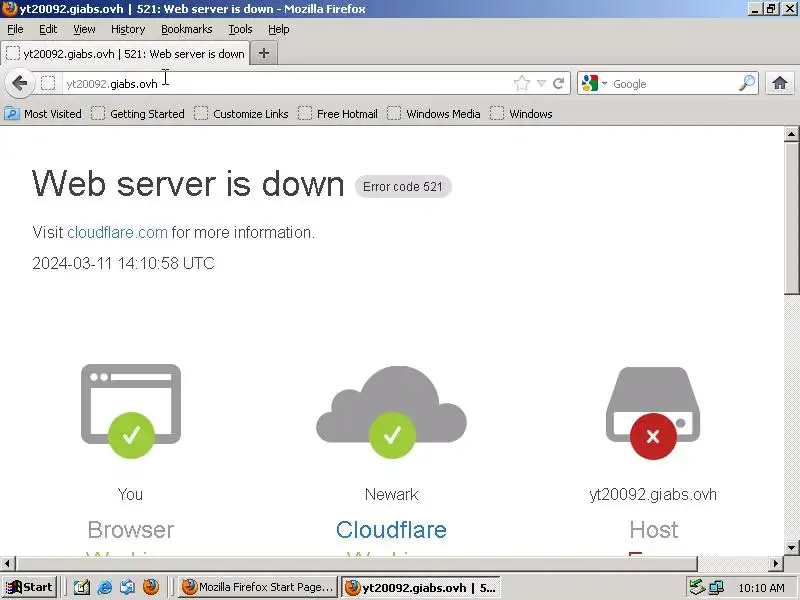Viewport: 800px width, 600px height.
Task: Click the network connection tray icon
Action: coord(717,587)
